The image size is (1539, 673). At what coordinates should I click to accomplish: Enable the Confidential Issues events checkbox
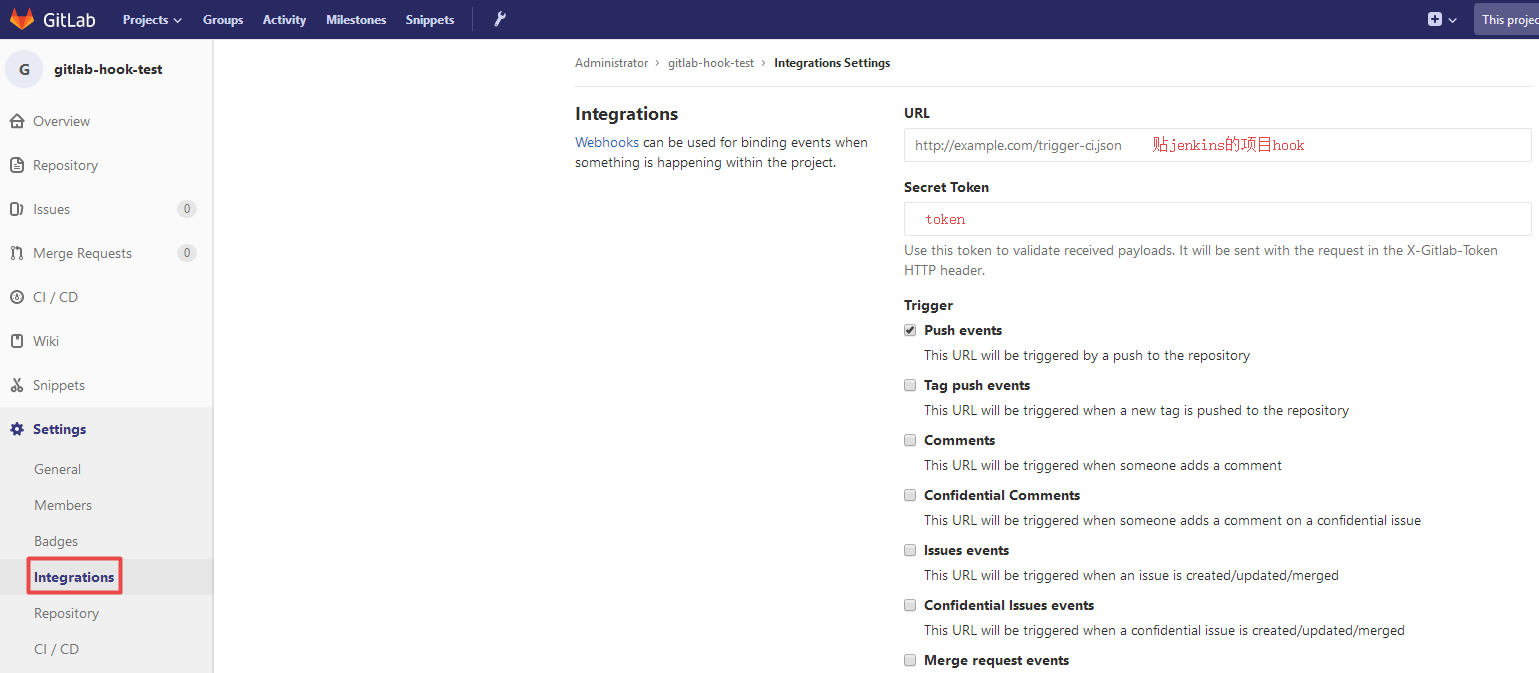pyautogui.click(x=910, y=605)
